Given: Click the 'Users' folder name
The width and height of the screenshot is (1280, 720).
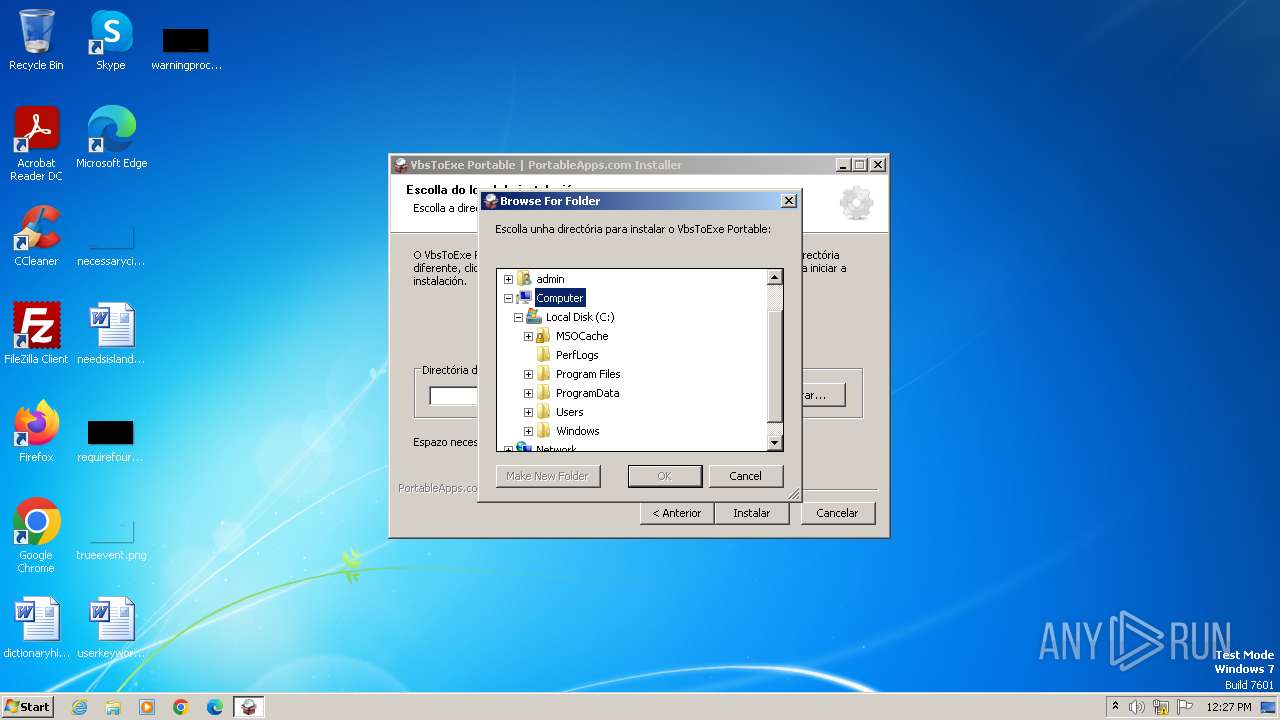Looking at the screenshot, I should (x=570, y=412).
